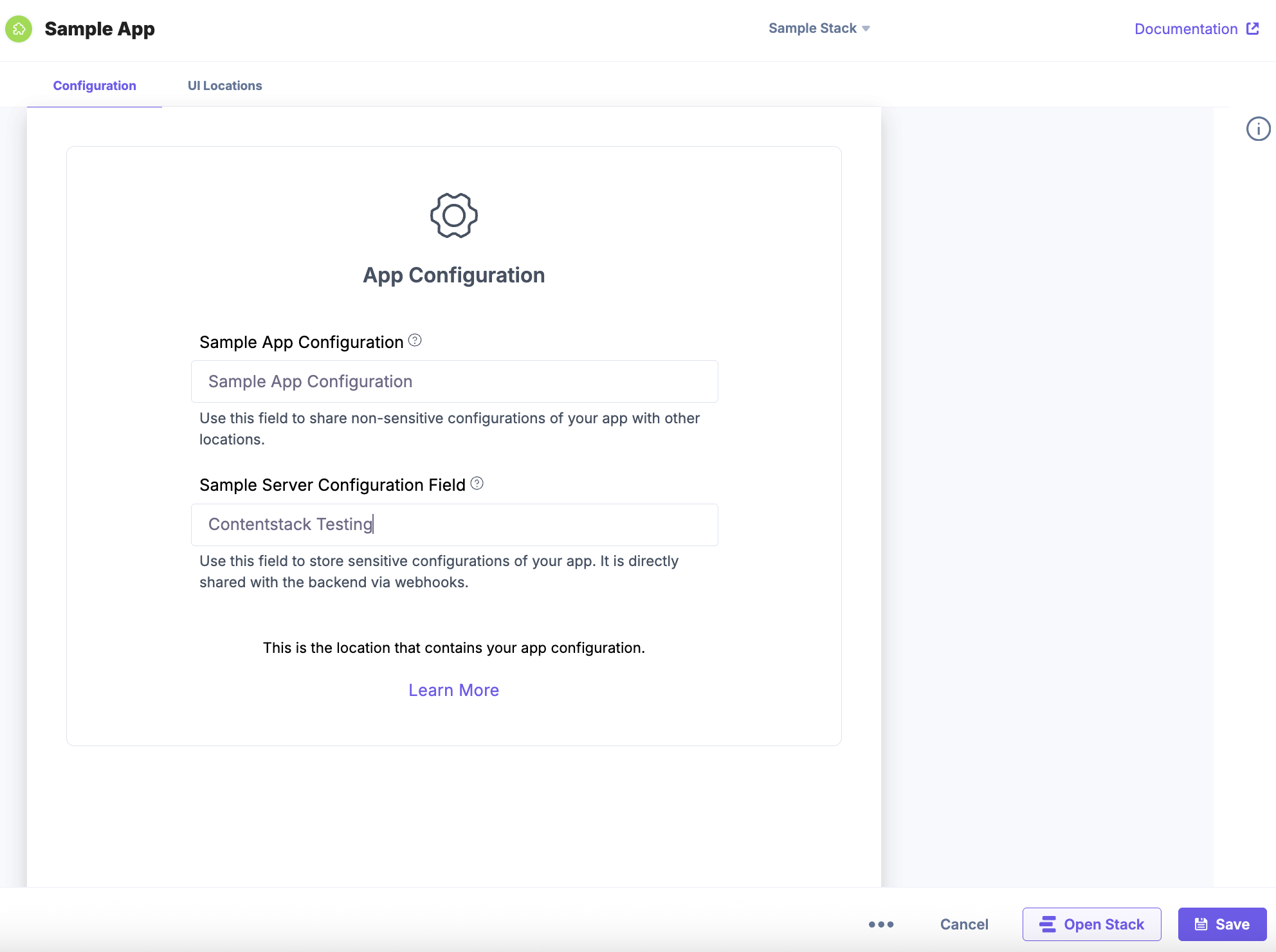
Task: Click the external link icon next to Documentation
Action: pyautogui.click(x=1252, y=28)
